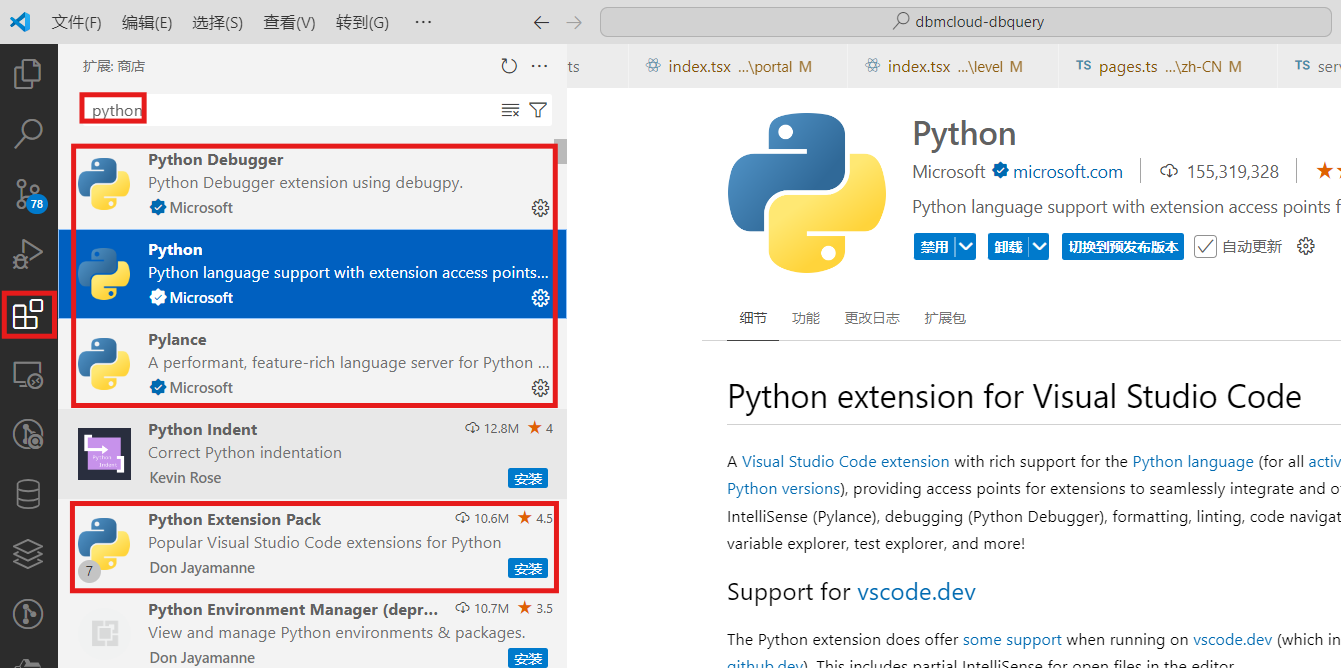Image resolution: width=1341 pixels, height=668 pixels.
Task: Open the stacked layers view icon
Action: pyautogui.click(x=28, y=553)
